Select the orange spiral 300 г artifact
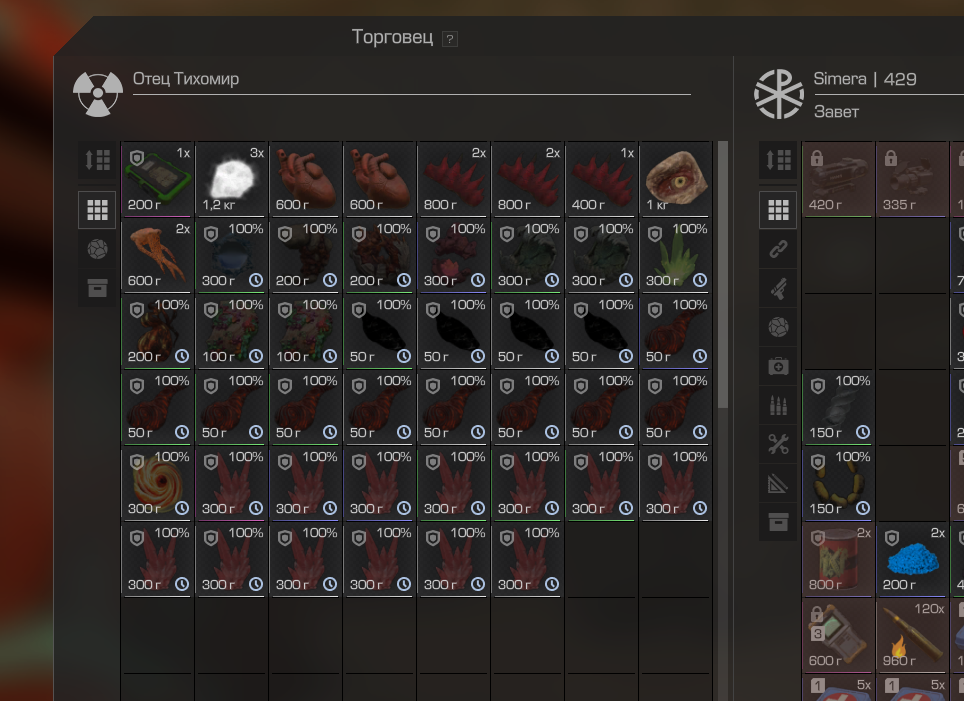The image size is (964, 701). point(157,484)
